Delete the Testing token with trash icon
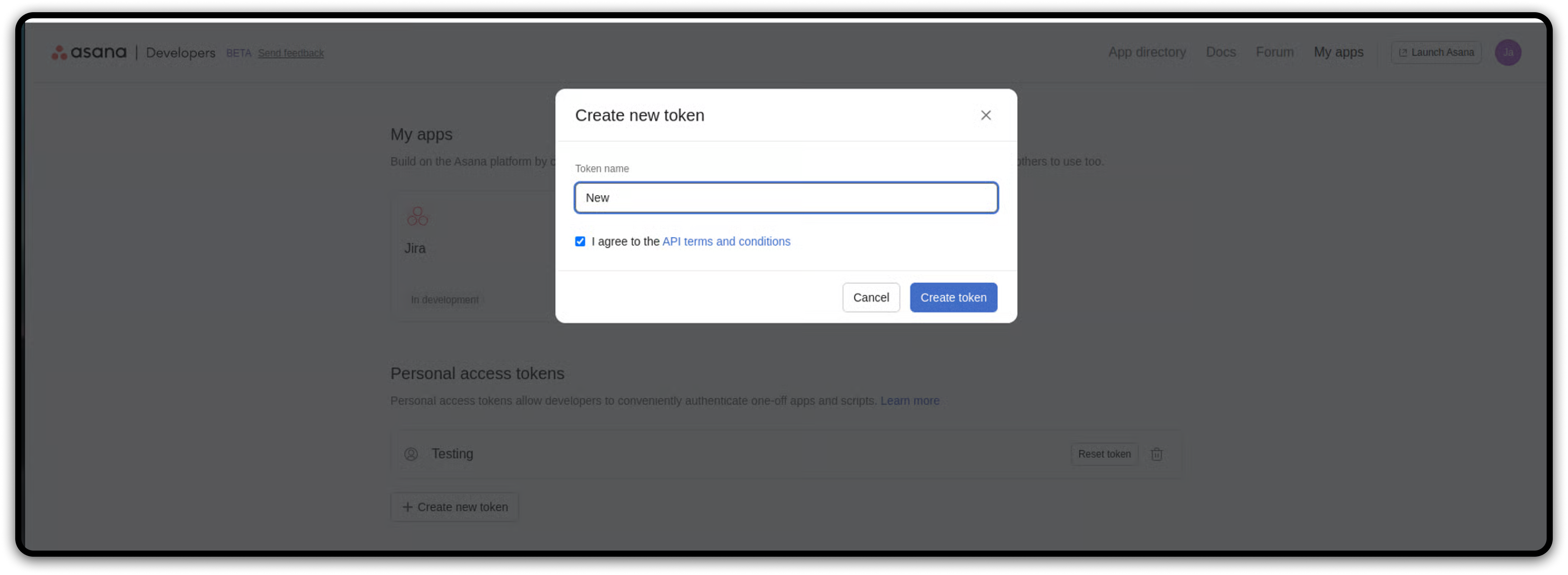 click(1156, 454)
